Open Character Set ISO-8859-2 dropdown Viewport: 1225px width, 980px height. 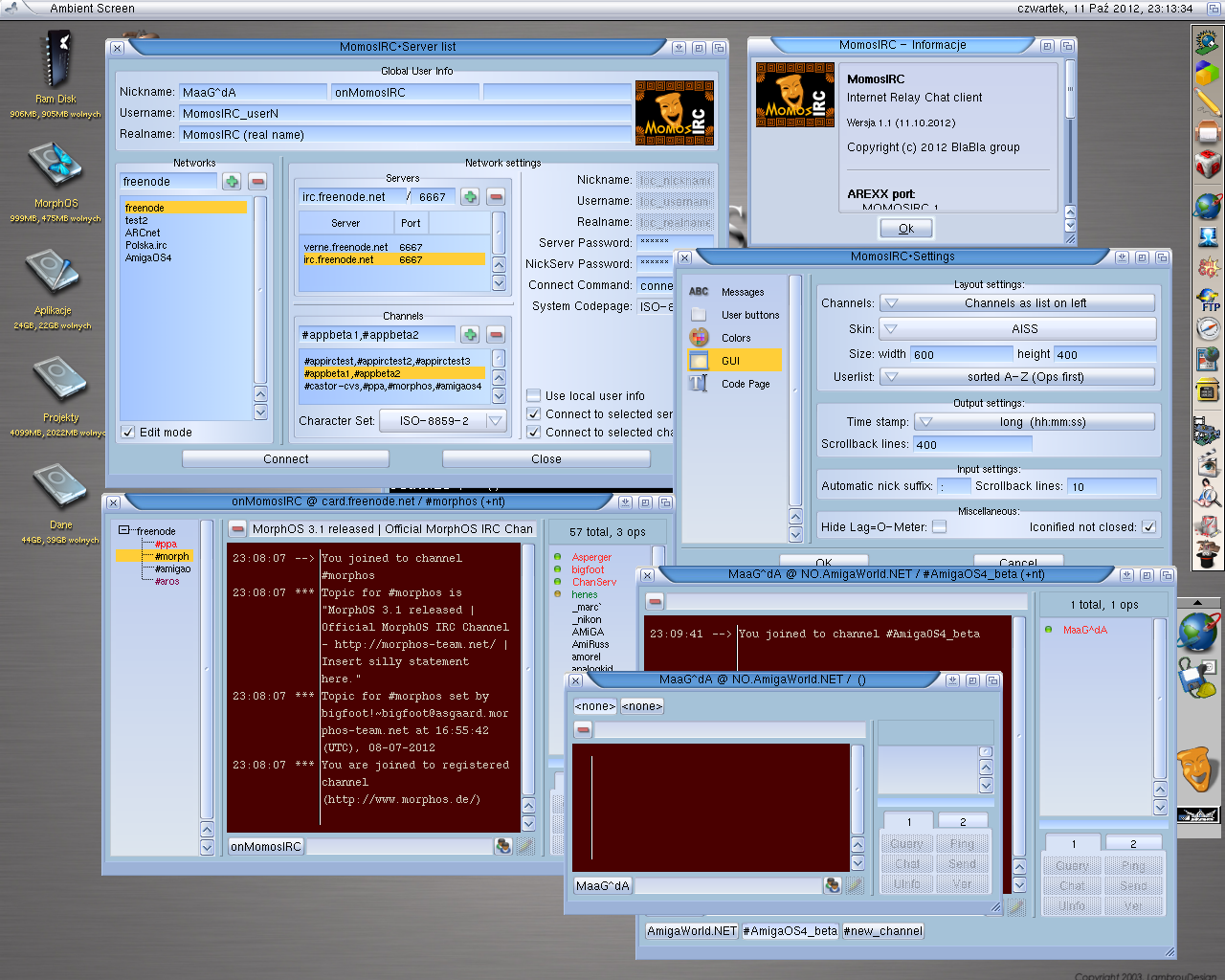pos(443,420)
